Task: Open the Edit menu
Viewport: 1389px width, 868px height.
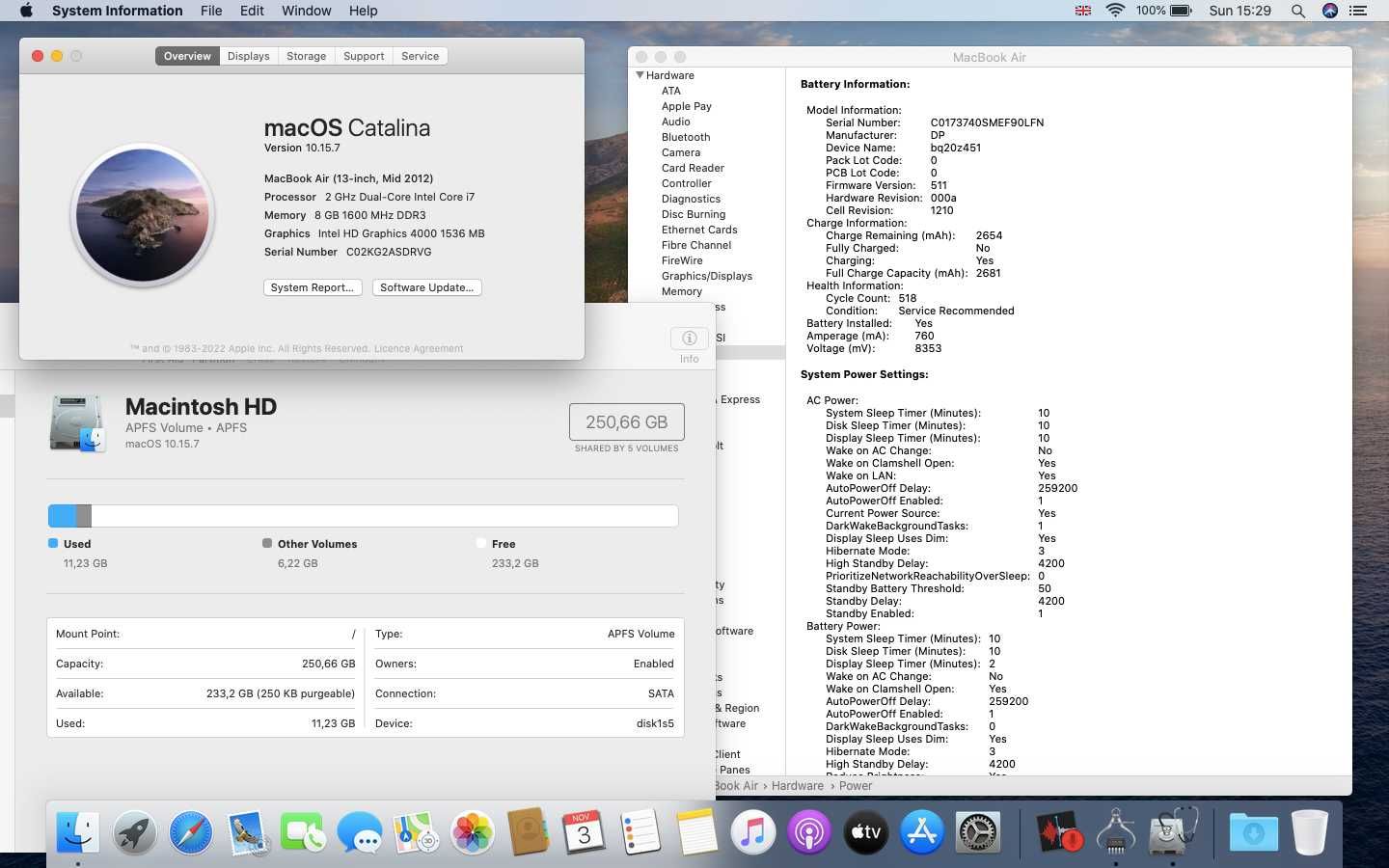Action: pos(252,11)
